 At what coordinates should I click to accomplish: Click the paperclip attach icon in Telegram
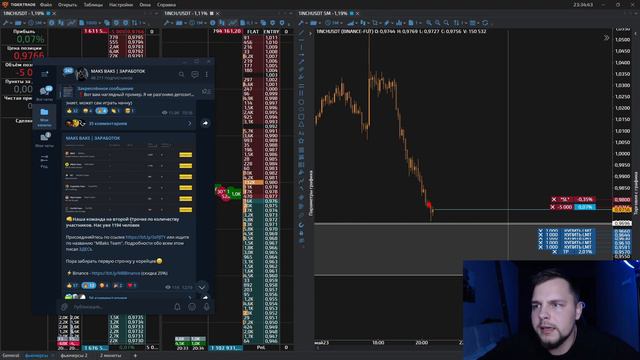64,307
